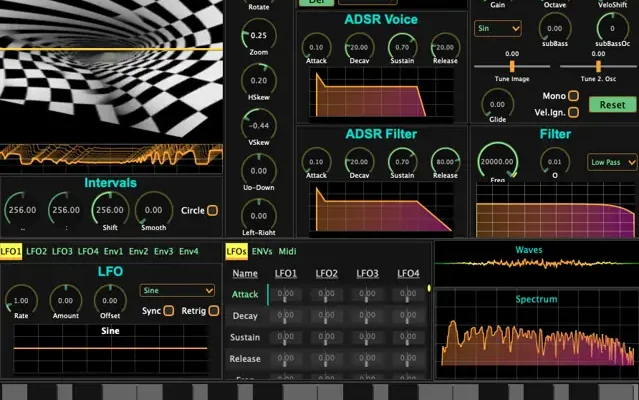
Task: Open the Env4 tab
Action: (x=189, y=251)
